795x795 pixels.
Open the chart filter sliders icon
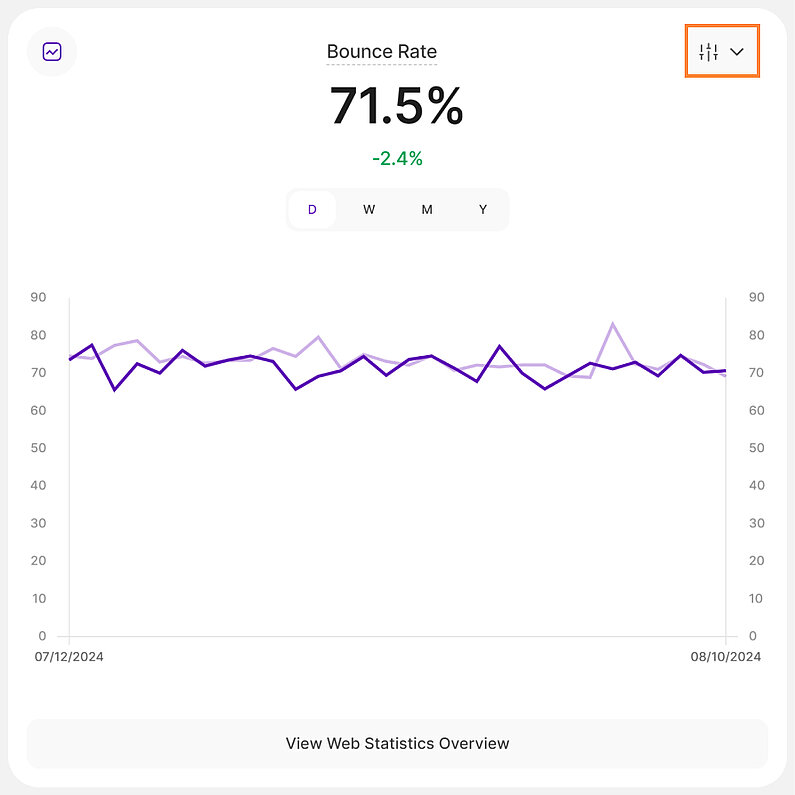pyautogui.click(x=709, y=52)
